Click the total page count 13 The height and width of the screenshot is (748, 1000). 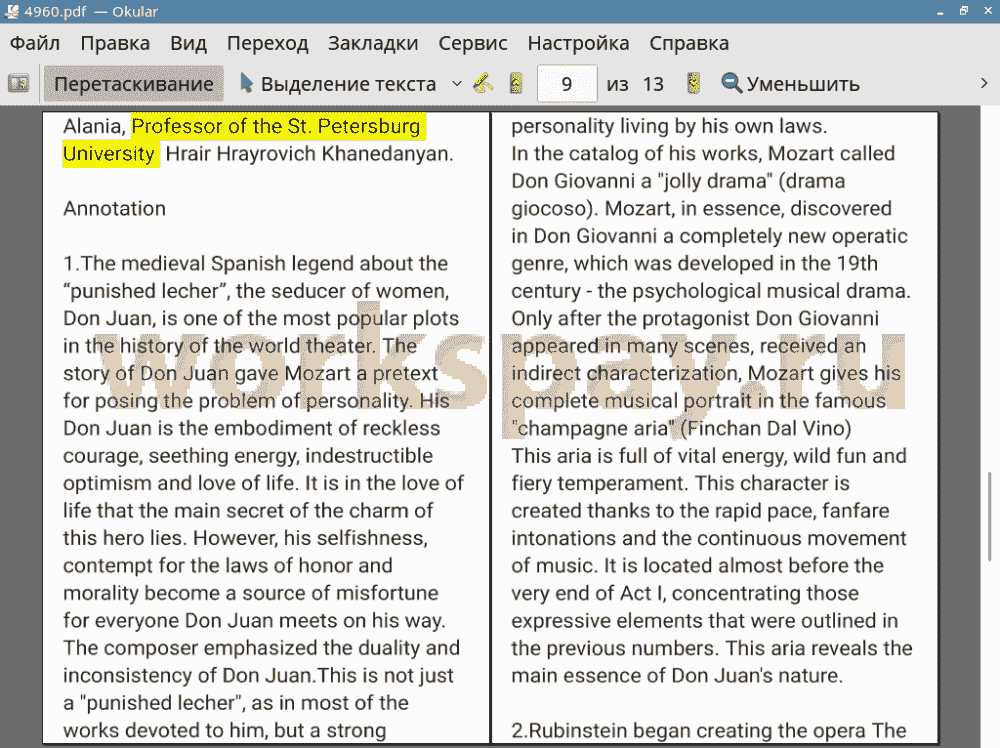pyautogui.click(x=653, y=84)
